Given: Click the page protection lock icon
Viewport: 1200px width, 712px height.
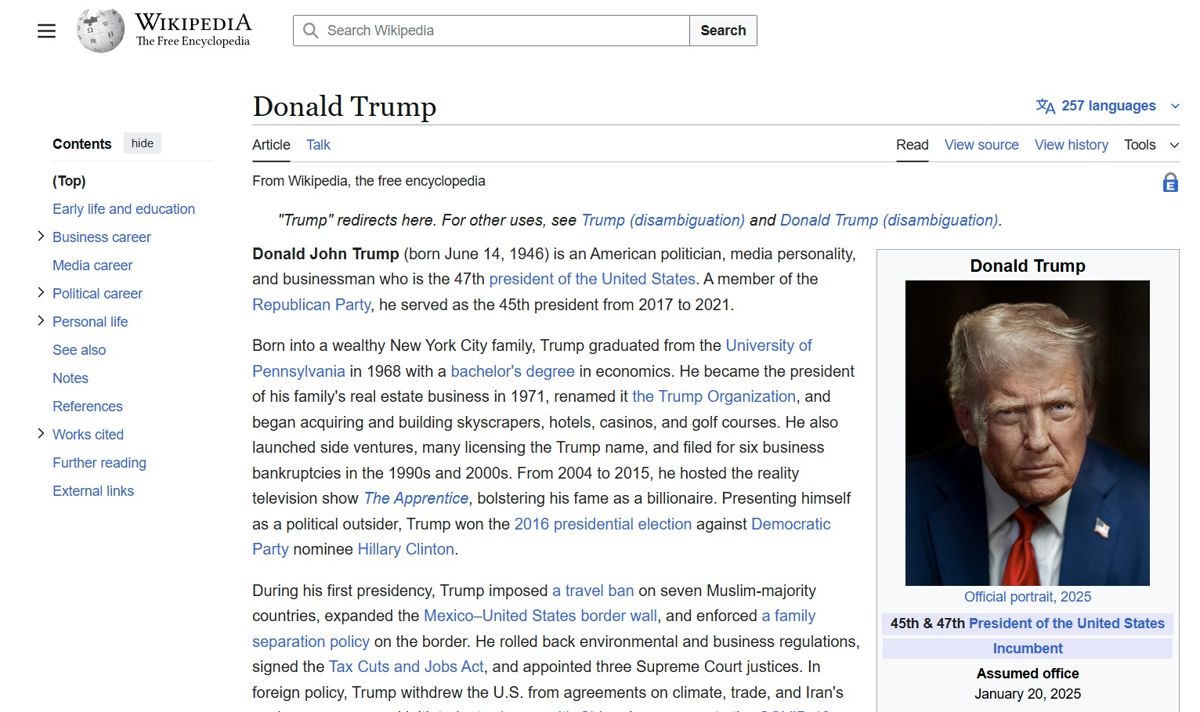Looking at the screenshot, I should 1170,182.
